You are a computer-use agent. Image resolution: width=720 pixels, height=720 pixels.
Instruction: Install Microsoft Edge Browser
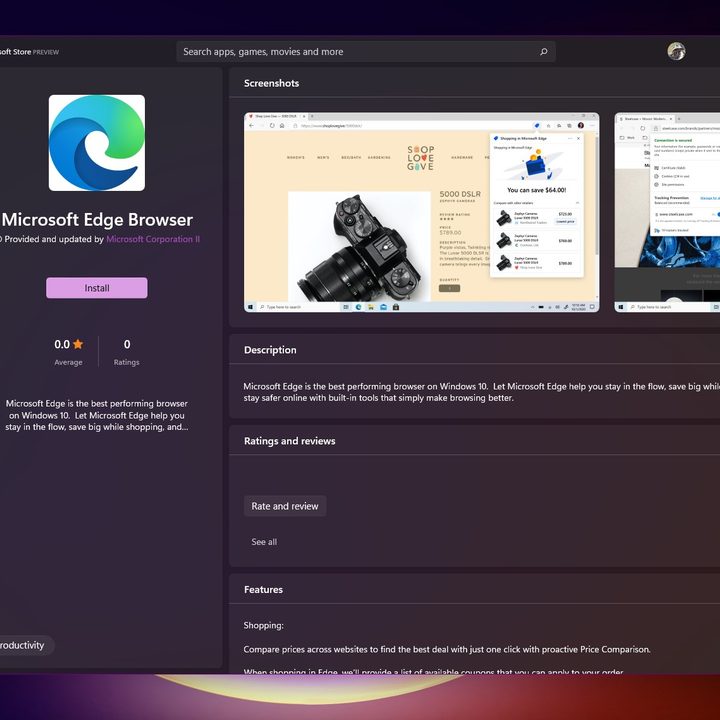pyautogui.click(x=97, y=288)
